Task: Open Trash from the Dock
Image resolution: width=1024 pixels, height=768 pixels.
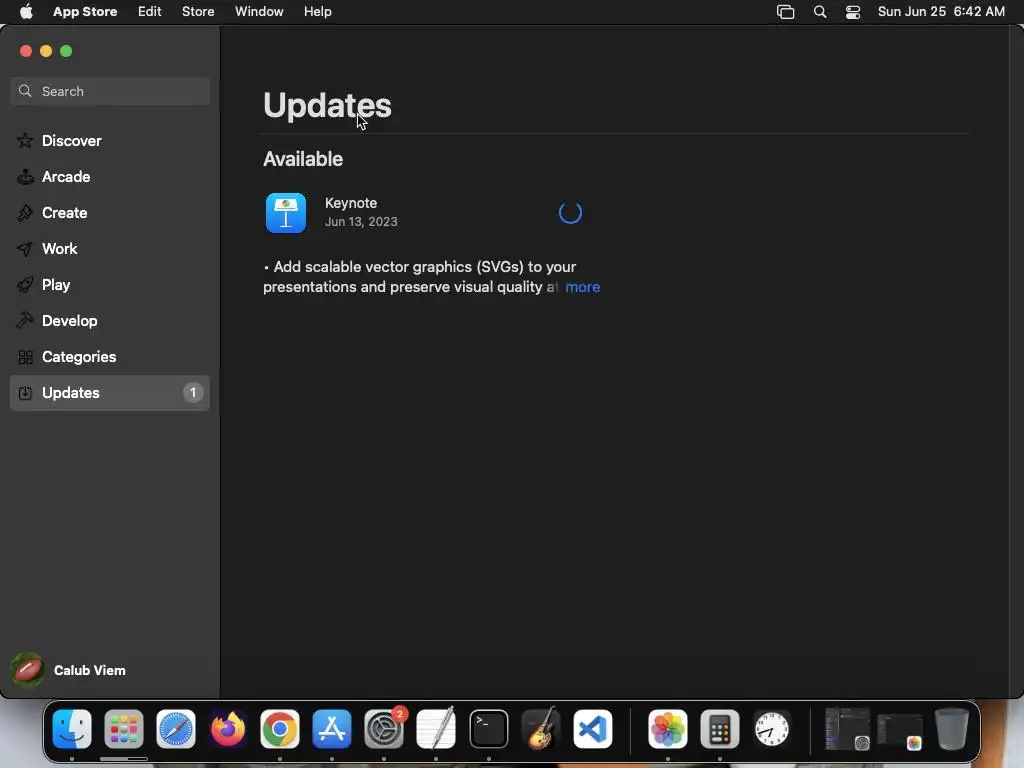Action: [x=952, y=729]
